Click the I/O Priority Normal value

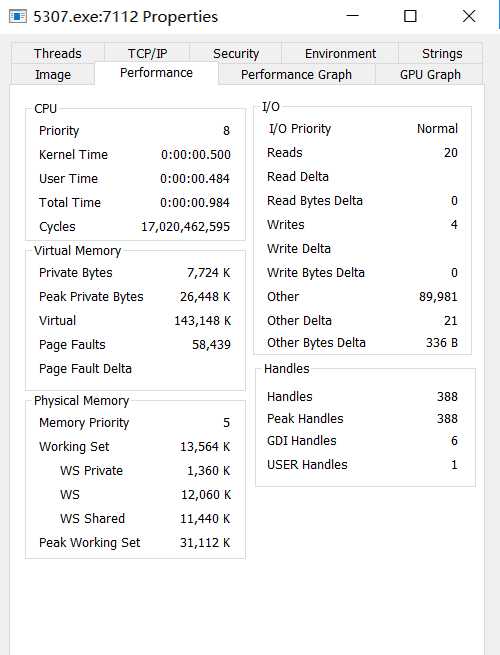(437, 129)
